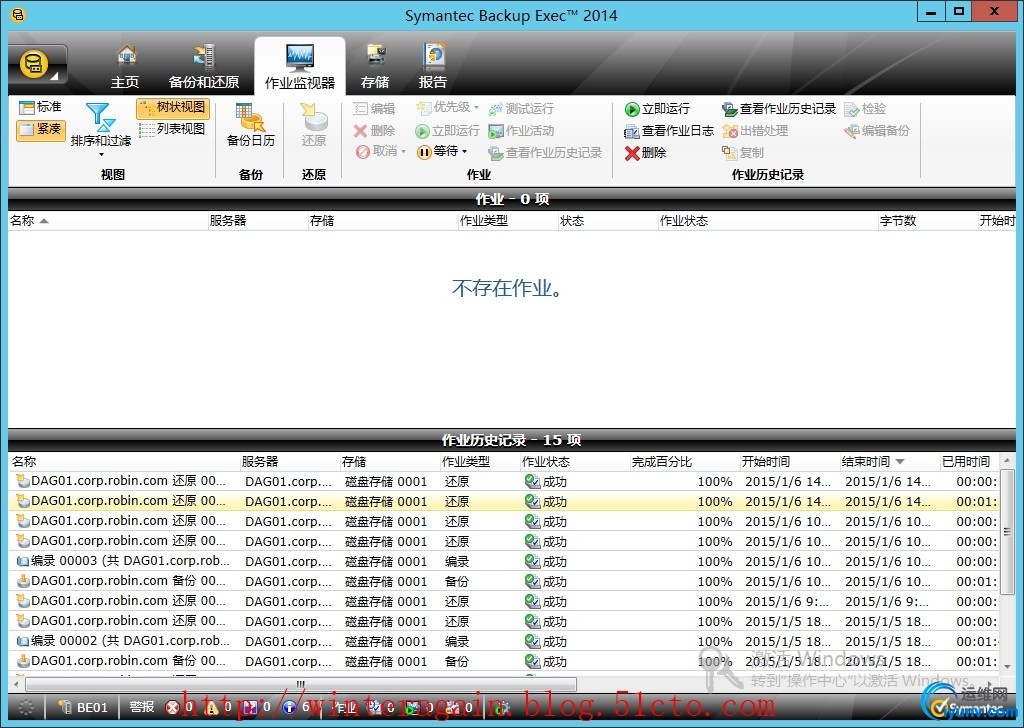
Task: Click the yellow warning alert count icon
Action: (212, 708)
